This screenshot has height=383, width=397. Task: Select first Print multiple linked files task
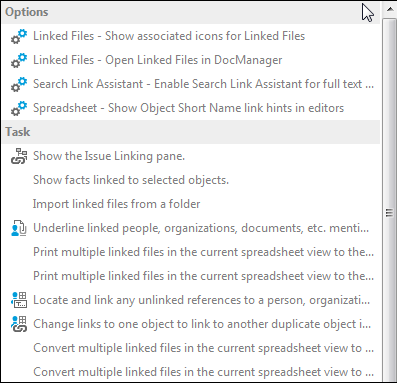191,252
